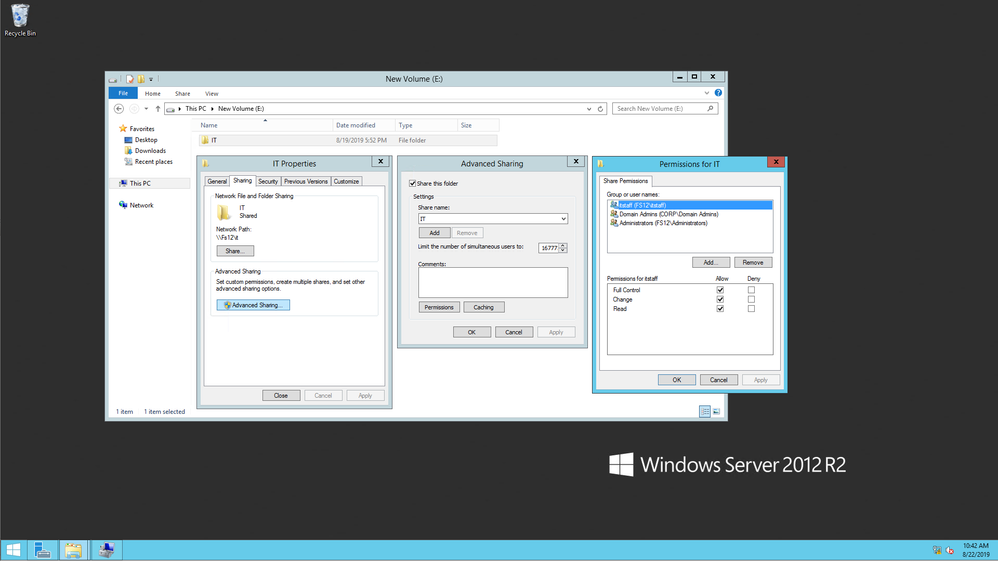Open the View ribbon tab
Image resolution: width=998 pixels, height=561 pixels.
[211, 94]
